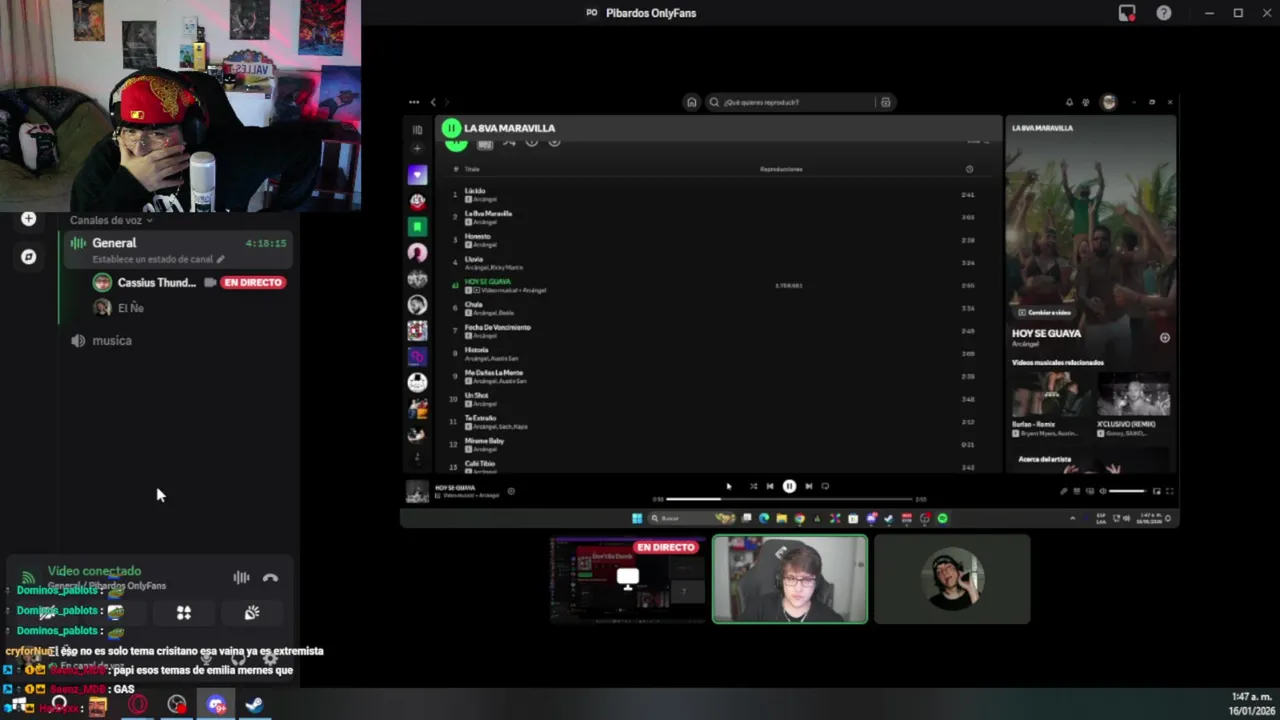Add HOY SE GUAYA to library plus icon
Screen dimensions: 1280x720
[1164, 338]
